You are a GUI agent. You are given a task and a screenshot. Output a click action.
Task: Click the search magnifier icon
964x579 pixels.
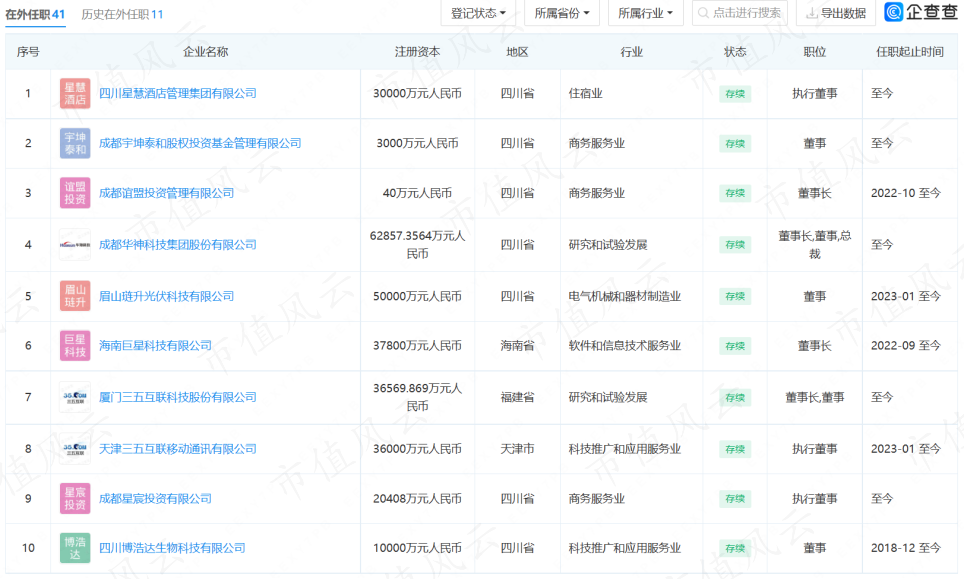click(703, 13)
